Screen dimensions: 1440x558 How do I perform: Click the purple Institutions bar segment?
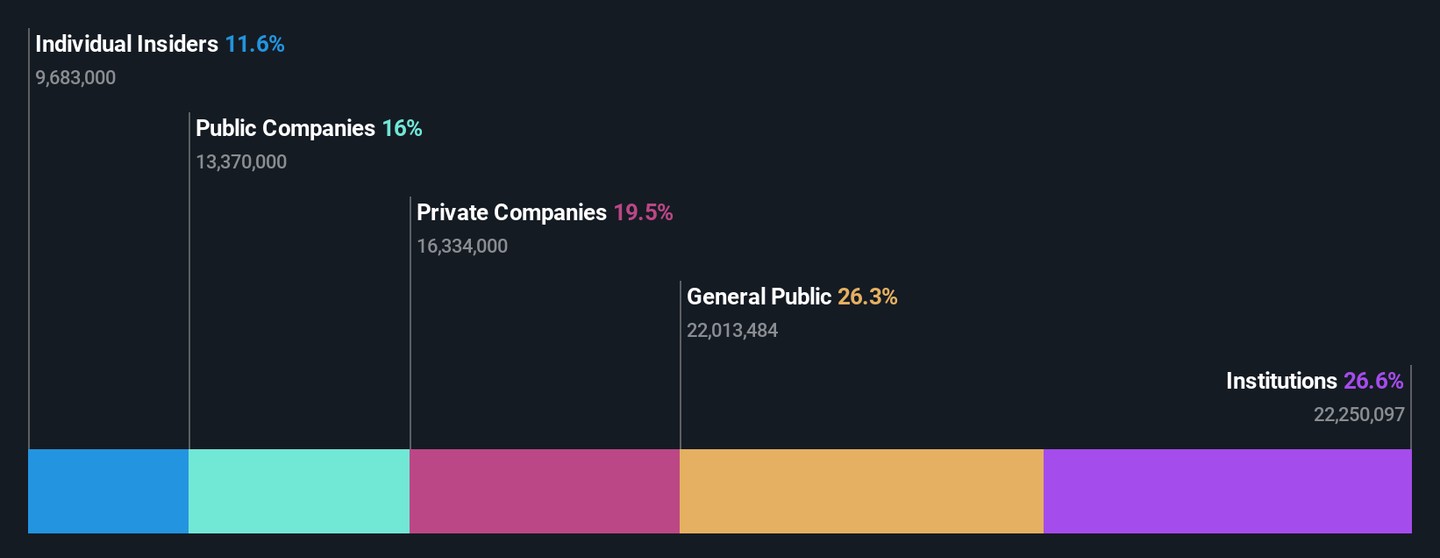1227,491
